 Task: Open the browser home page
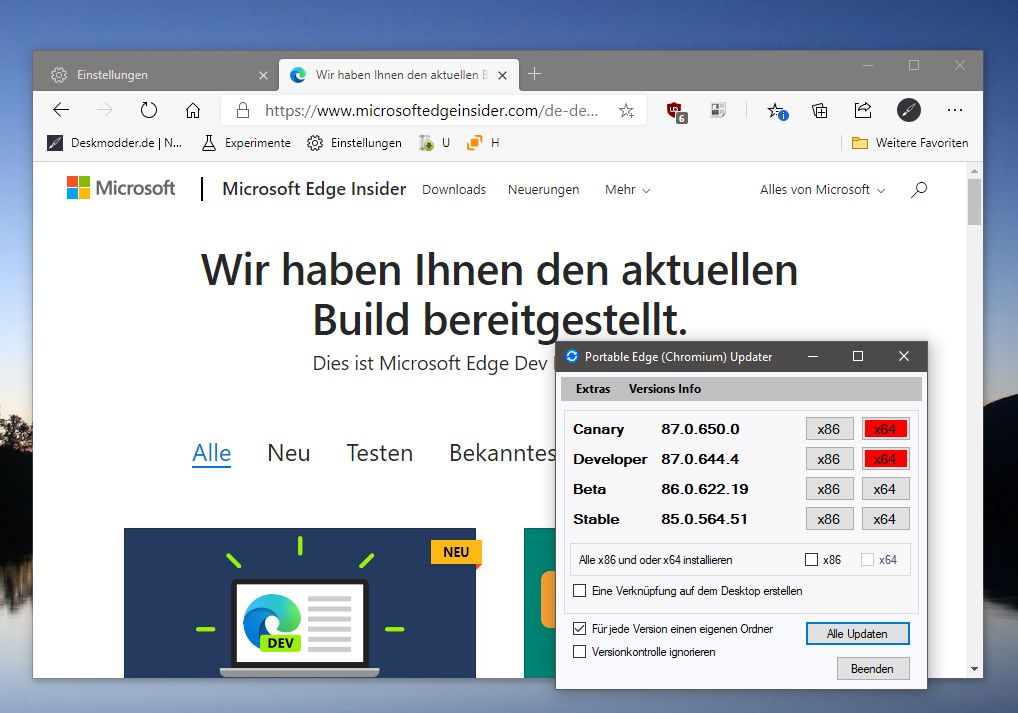(x=193, y=110)
